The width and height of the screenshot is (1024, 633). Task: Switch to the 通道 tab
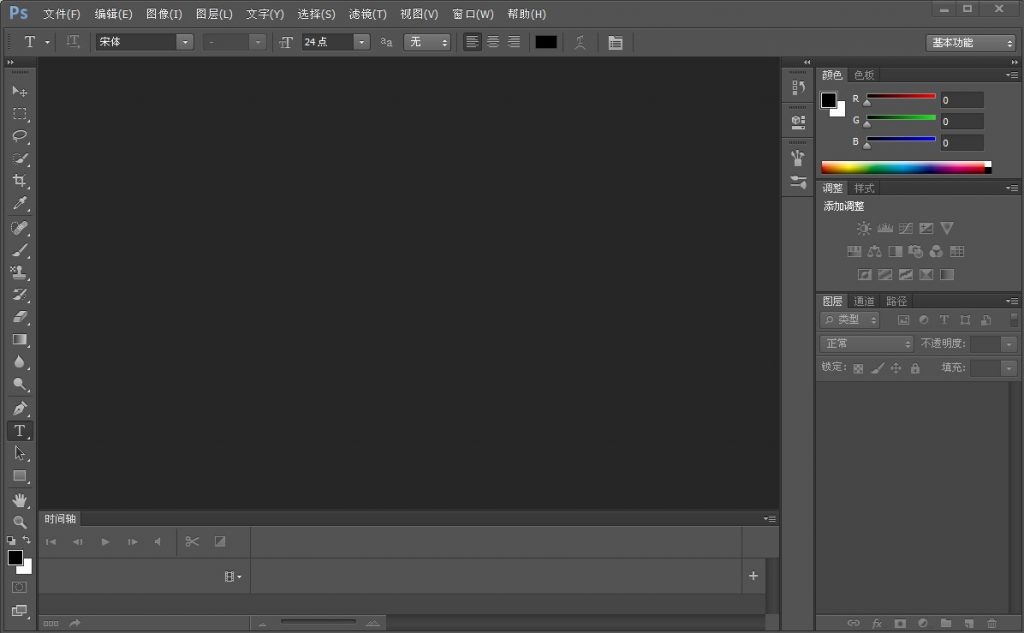click(864, 300)
